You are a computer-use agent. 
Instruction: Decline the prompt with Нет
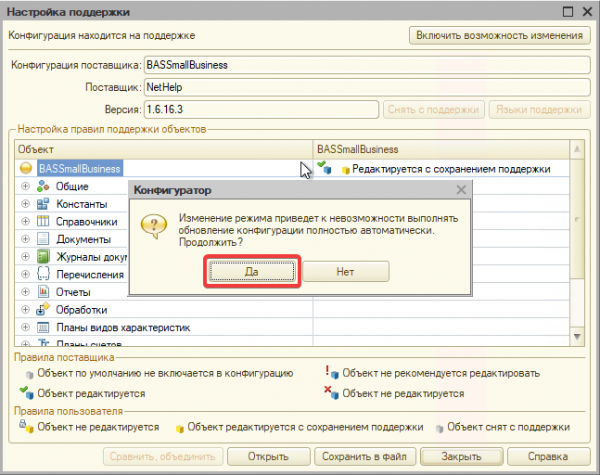tap(345, 271)
